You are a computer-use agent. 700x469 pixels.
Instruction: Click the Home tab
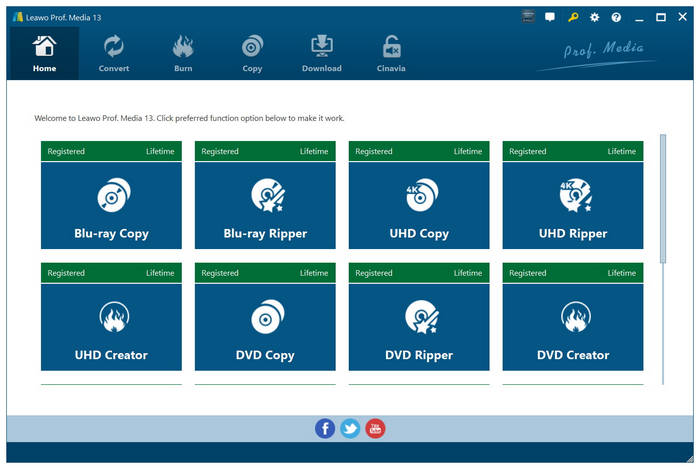[44, 54]
